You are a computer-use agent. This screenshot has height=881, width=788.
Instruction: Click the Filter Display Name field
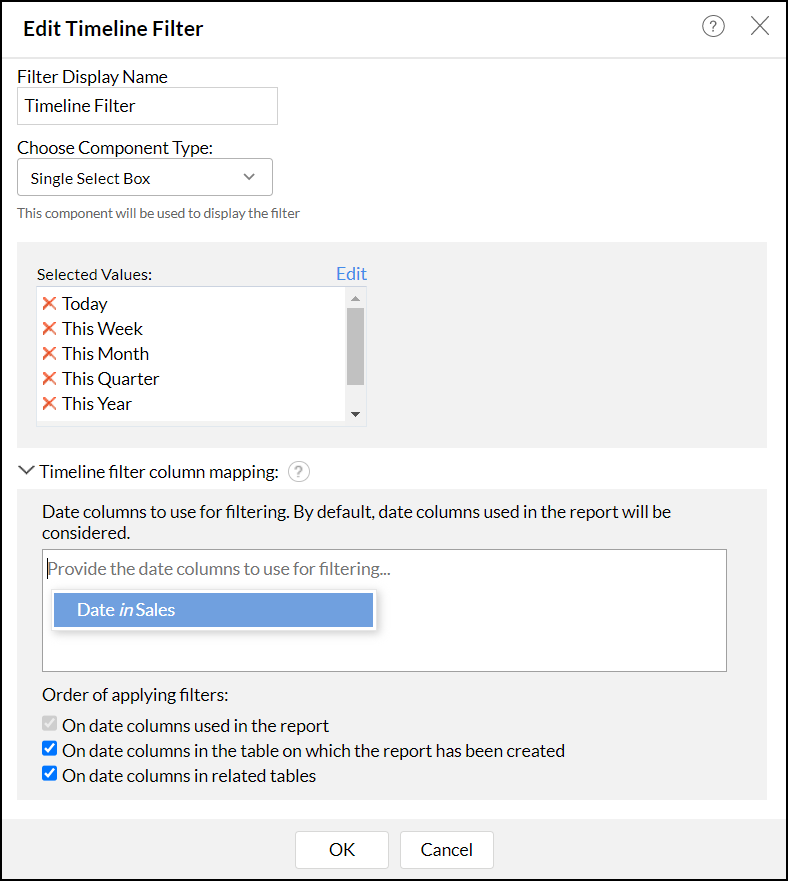click(x=147, y=106)
